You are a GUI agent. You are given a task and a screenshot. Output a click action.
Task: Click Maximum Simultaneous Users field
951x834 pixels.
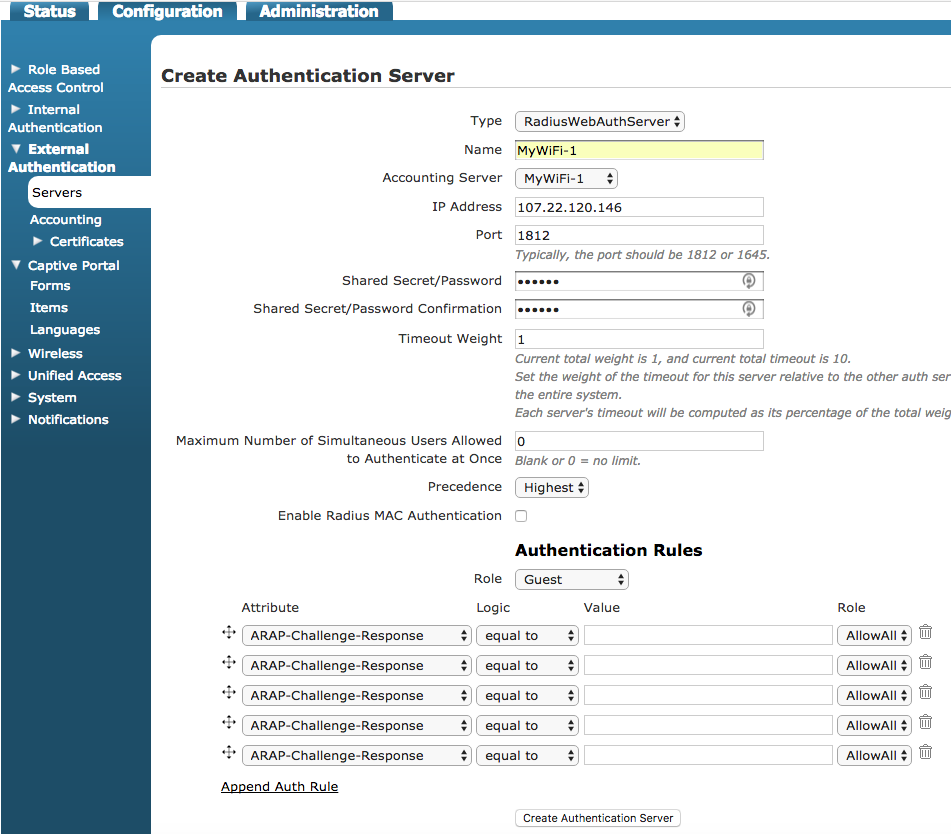coord(639,441)
